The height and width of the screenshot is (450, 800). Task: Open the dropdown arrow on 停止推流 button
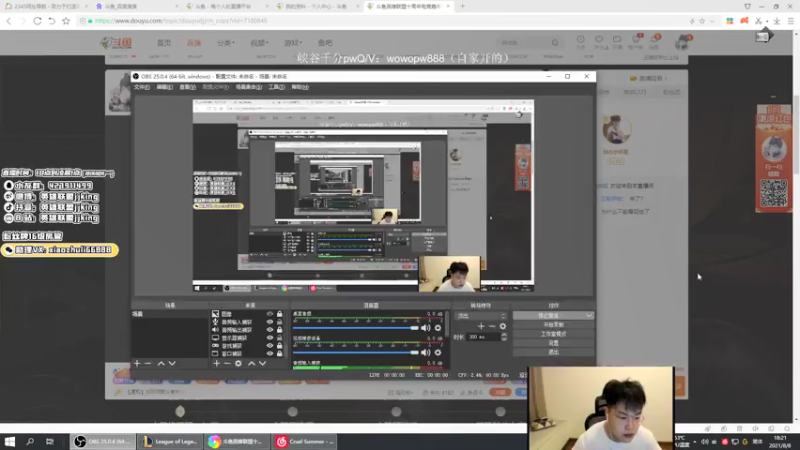[x=589, y=316]
